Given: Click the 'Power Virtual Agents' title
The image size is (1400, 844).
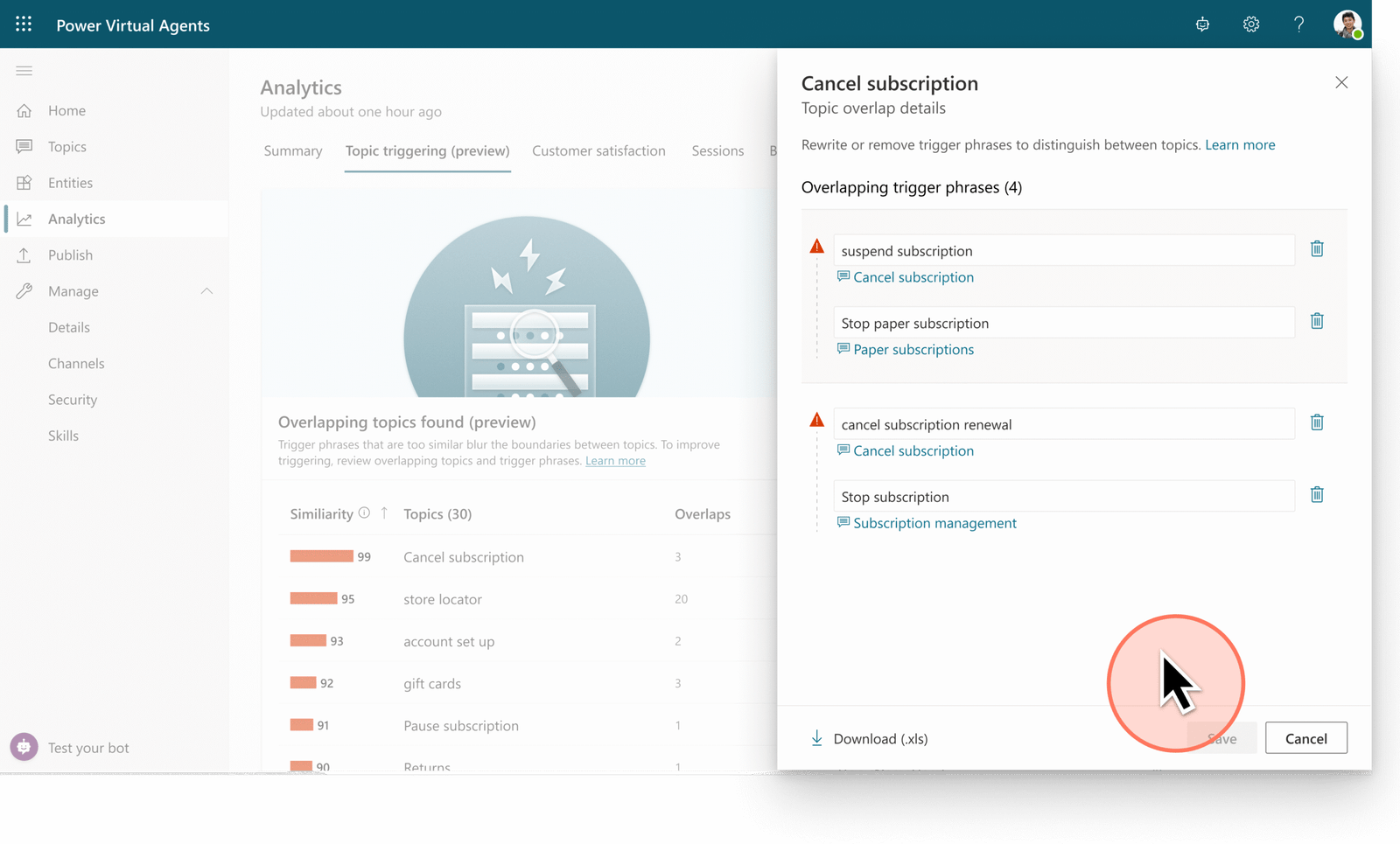Looking at the screenshot, I should pyautogui.click(x=133, y=25).
